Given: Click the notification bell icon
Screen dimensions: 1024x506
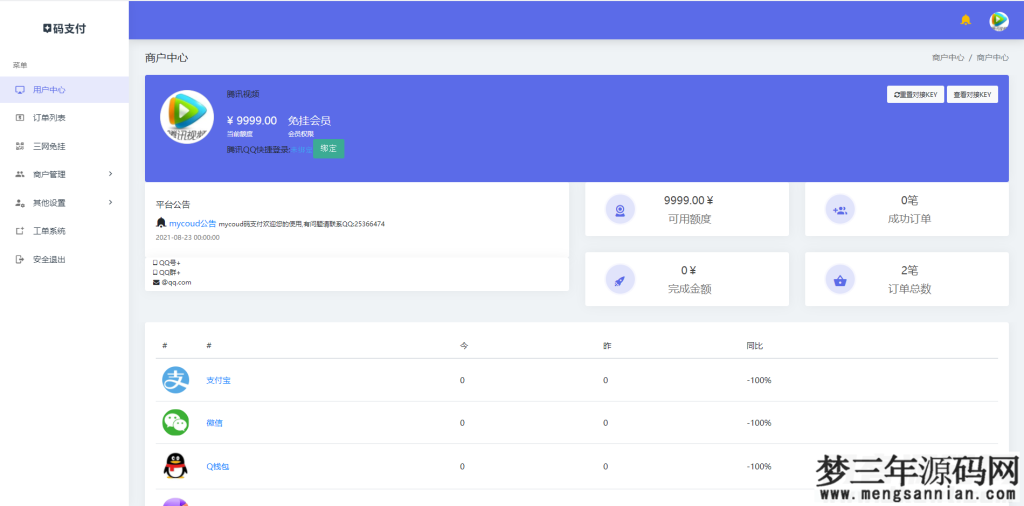Looking at the screenshot, I should point(965,20).
